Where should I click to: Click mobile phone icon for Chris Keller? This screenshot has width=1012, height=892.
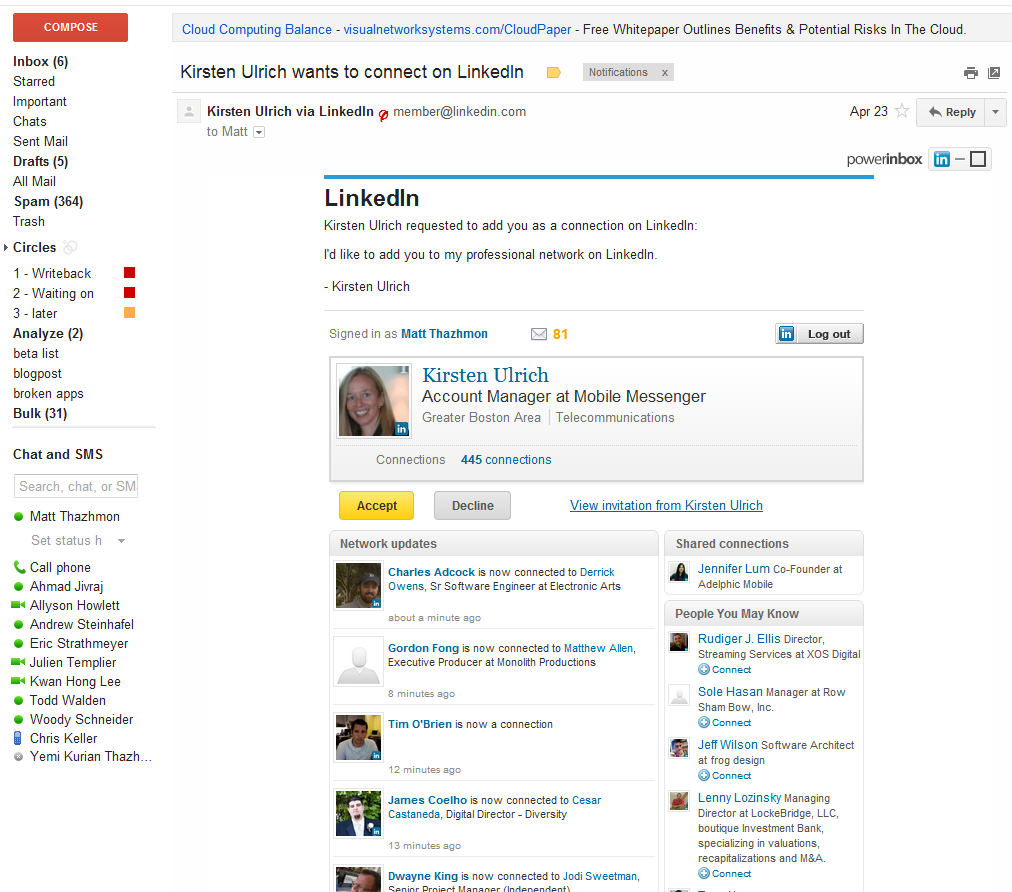tap(18, 738)
